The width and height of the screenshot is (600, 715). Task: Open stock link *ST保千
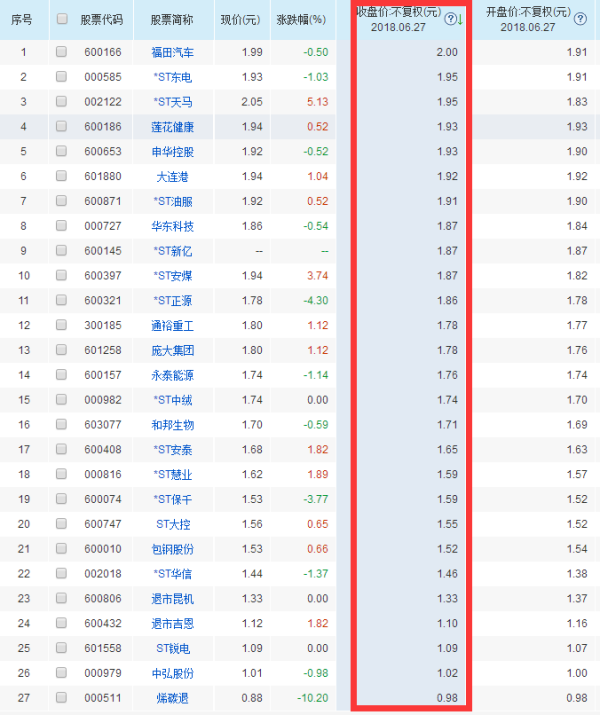pos(172,500)
